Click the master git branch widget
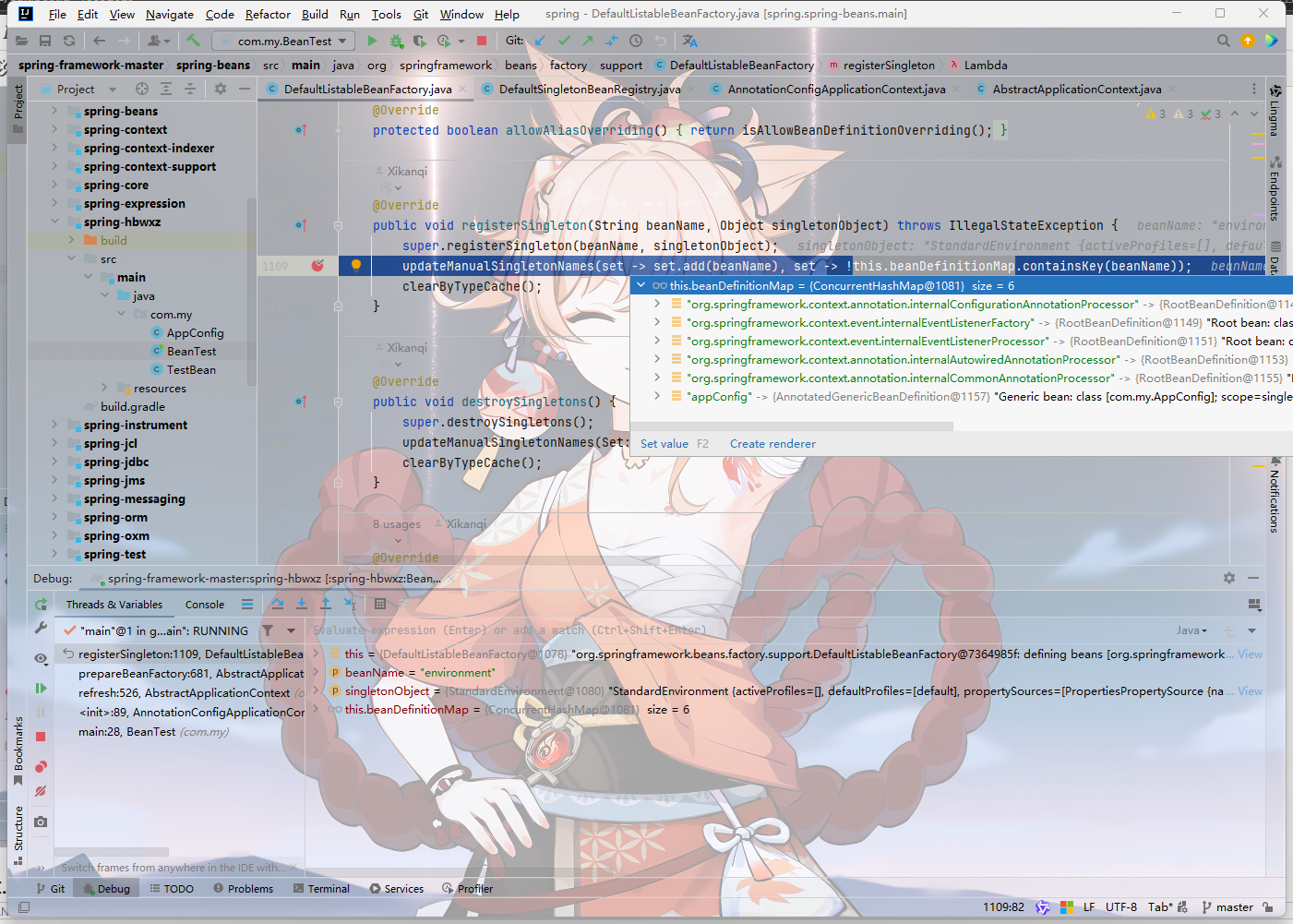The height and width of the screenshot is (924, 1293). pos(1227,906)
